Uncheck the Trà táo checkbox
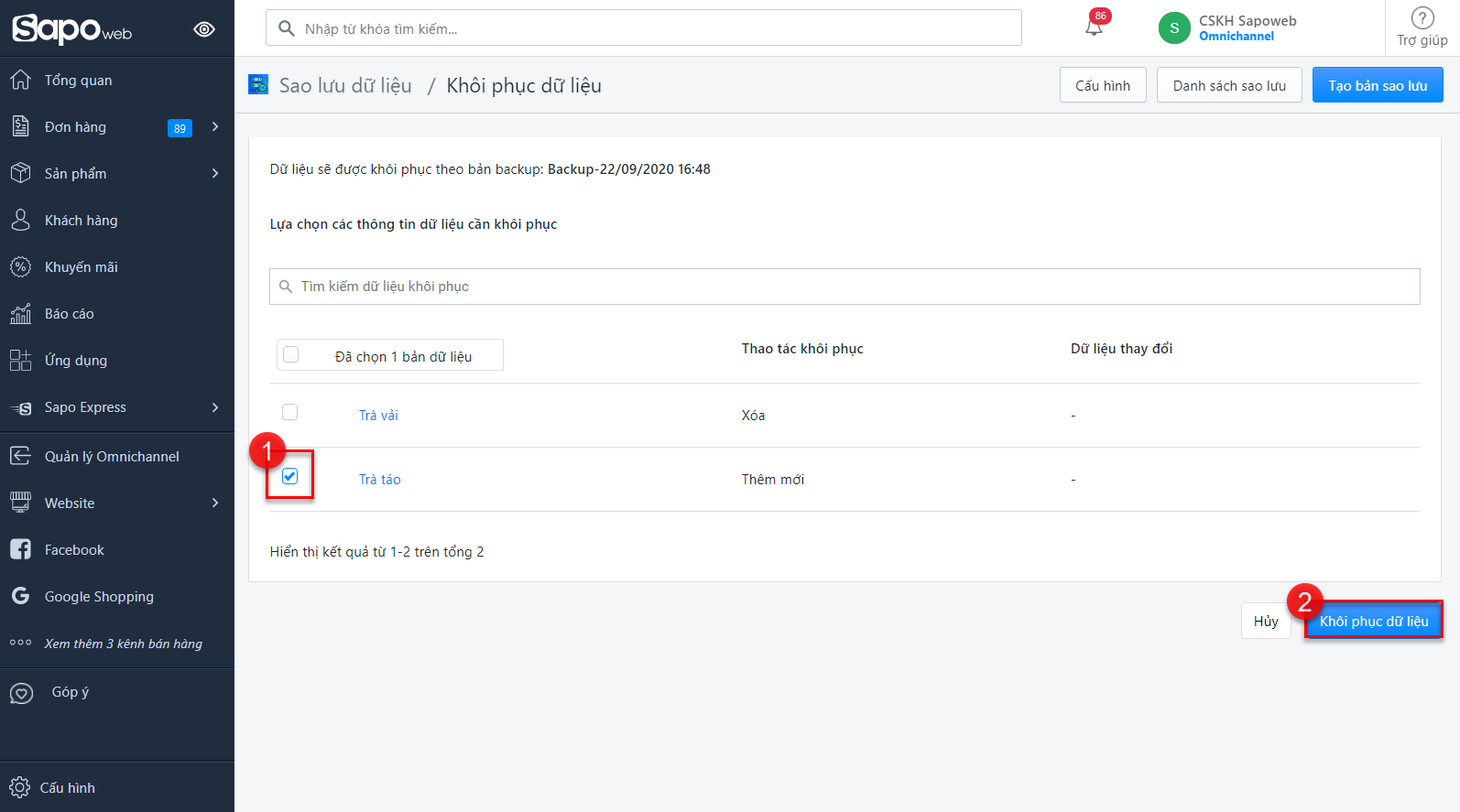 290,476
